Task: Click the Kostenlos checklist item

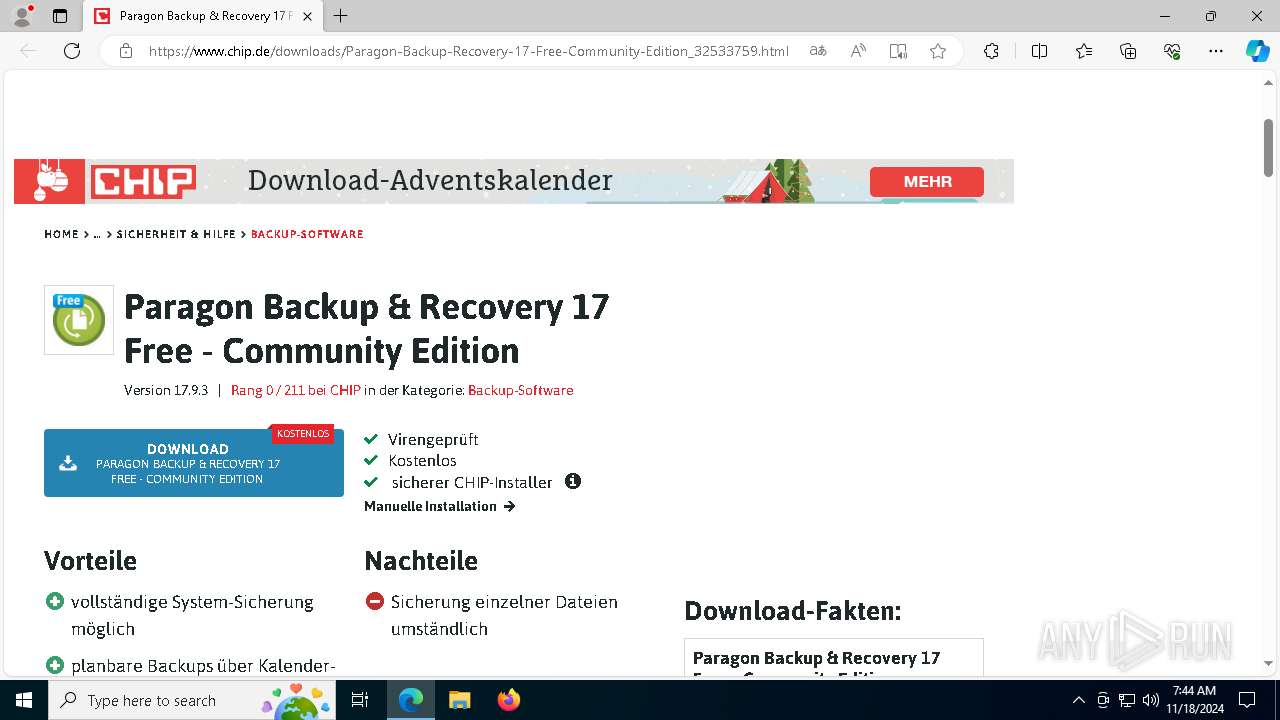Action: tap(422, 460)
